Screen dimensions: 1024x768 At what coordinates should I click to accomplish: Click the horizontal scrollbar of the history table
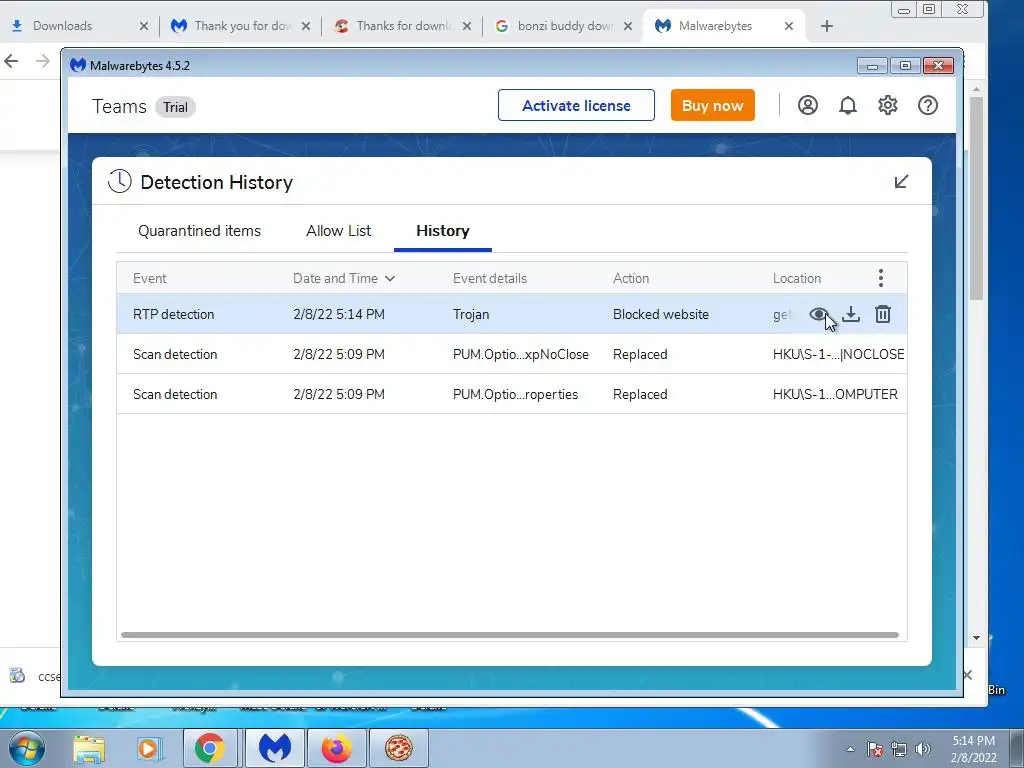[x=510, y=635]
